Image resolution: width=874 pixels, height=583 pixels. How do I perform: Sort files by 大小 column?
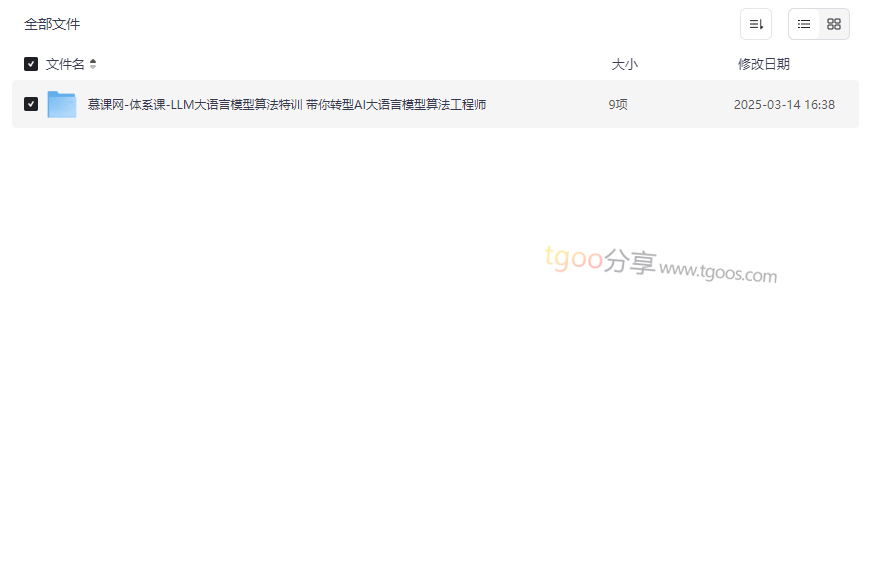[x=624, y=64]
